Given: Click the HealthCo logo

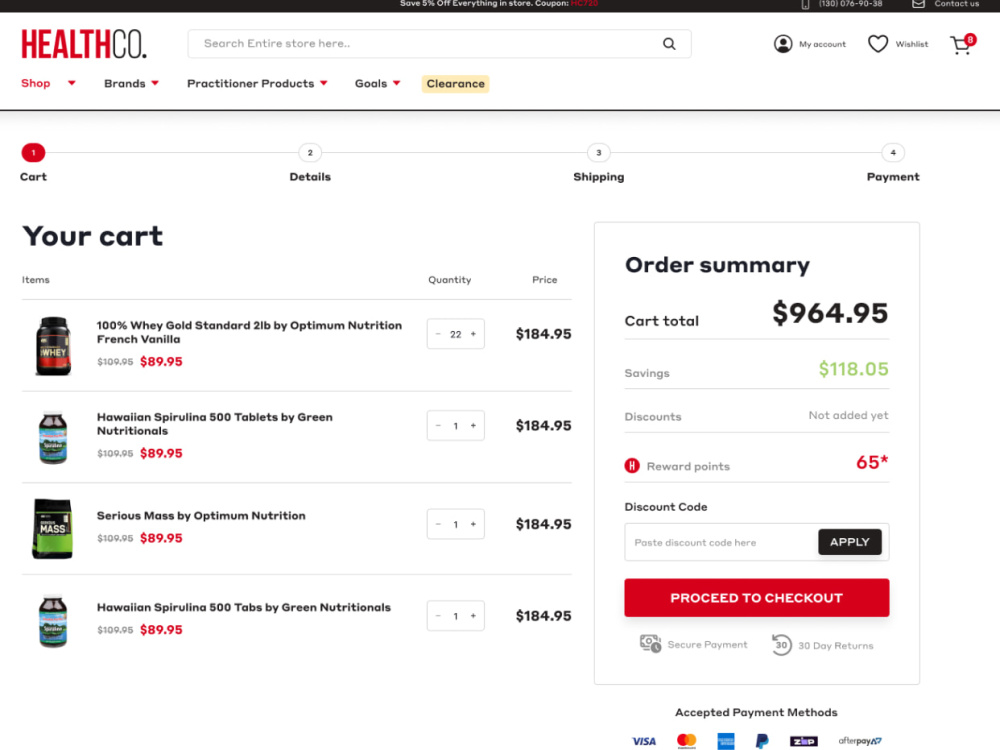Looking at the screenshot, I should (84, 44).
